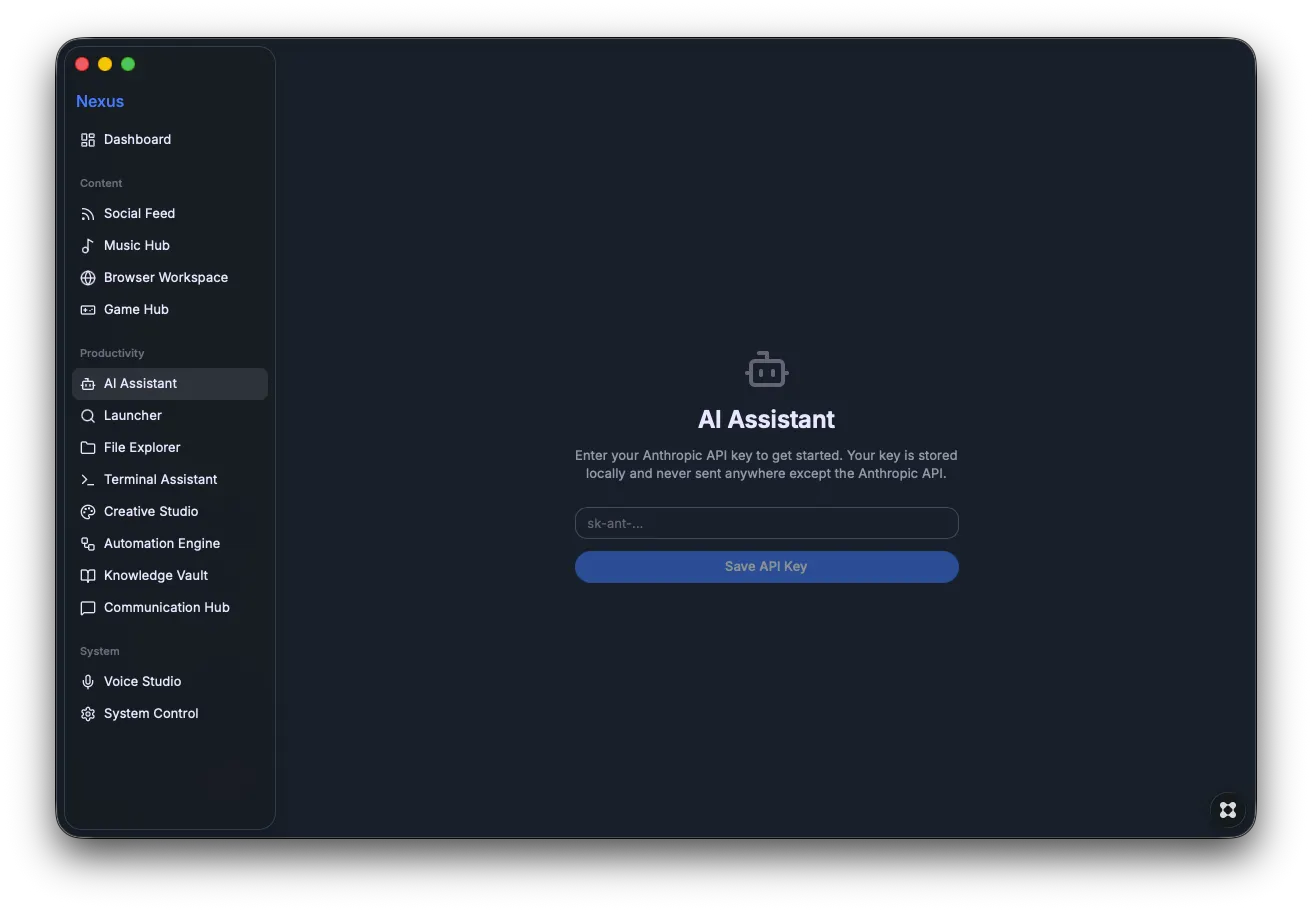
Task: Click the Music Hub note icon
Action: [88, 246]
